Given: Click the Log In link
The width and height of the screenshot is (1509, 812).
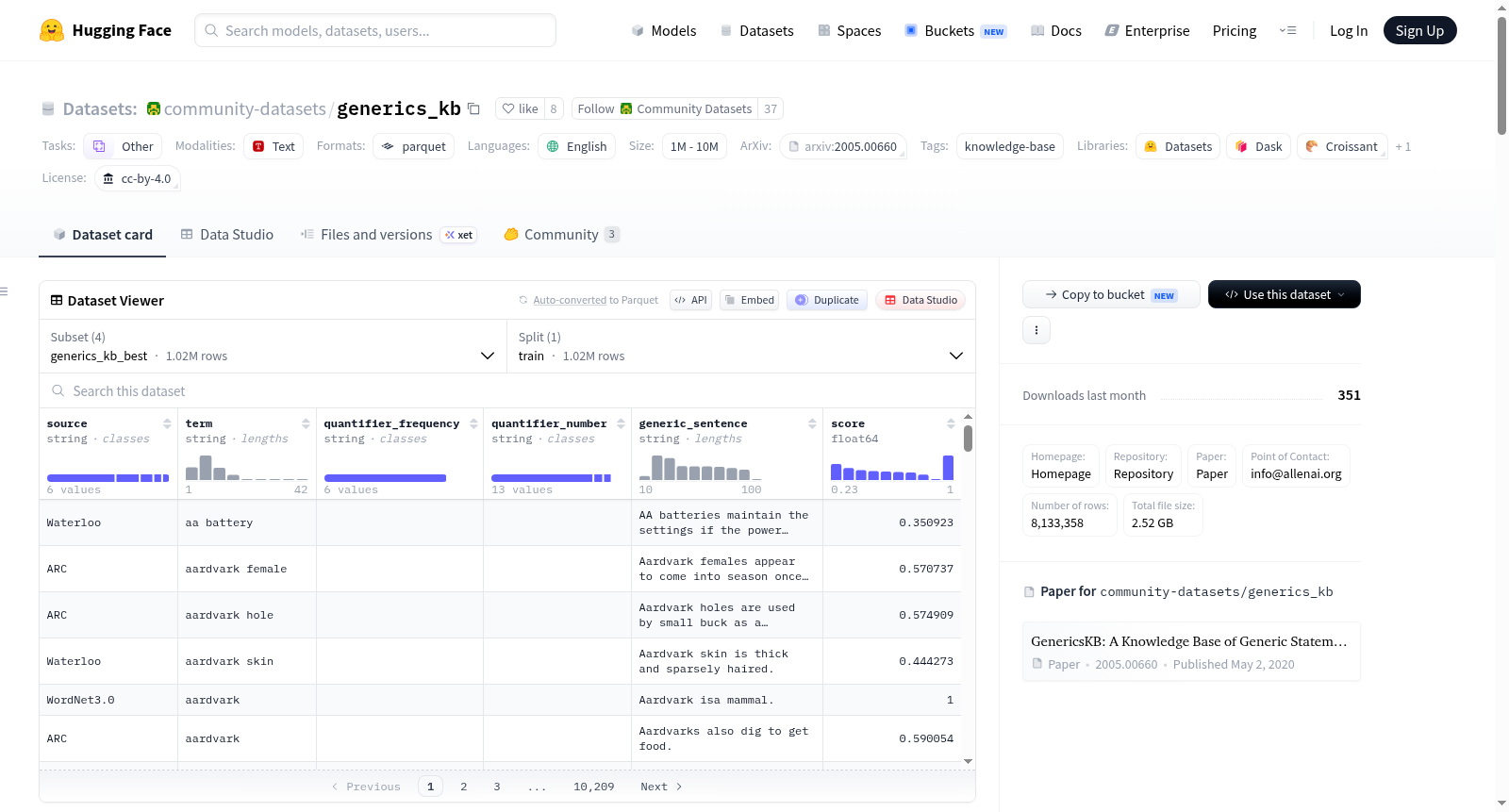Looking at the screenshot, I should (1349, 30).
